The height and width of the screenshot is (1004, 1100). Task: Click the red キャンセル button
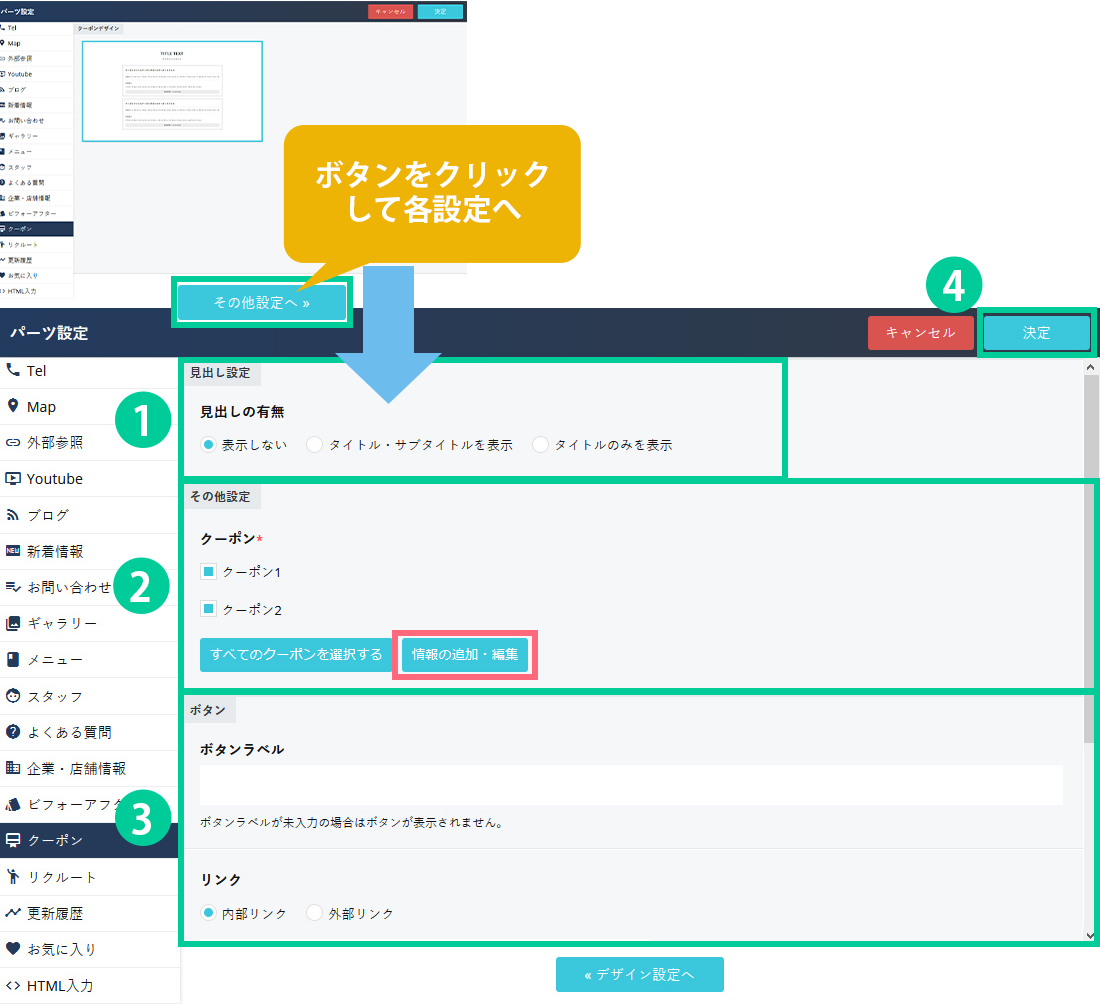click(x=920, y=333)
